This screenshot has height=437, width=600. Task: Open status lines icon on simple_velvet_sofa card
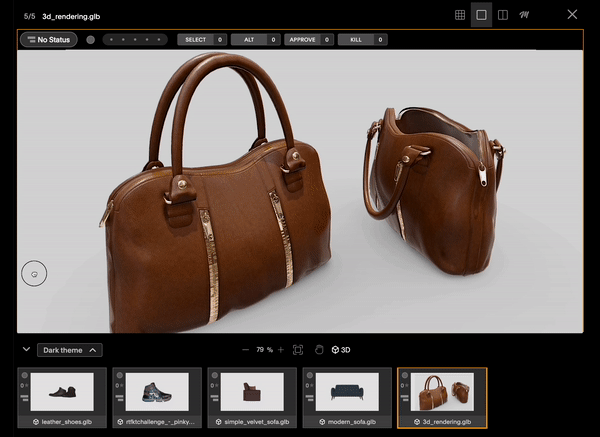point(215,398)
